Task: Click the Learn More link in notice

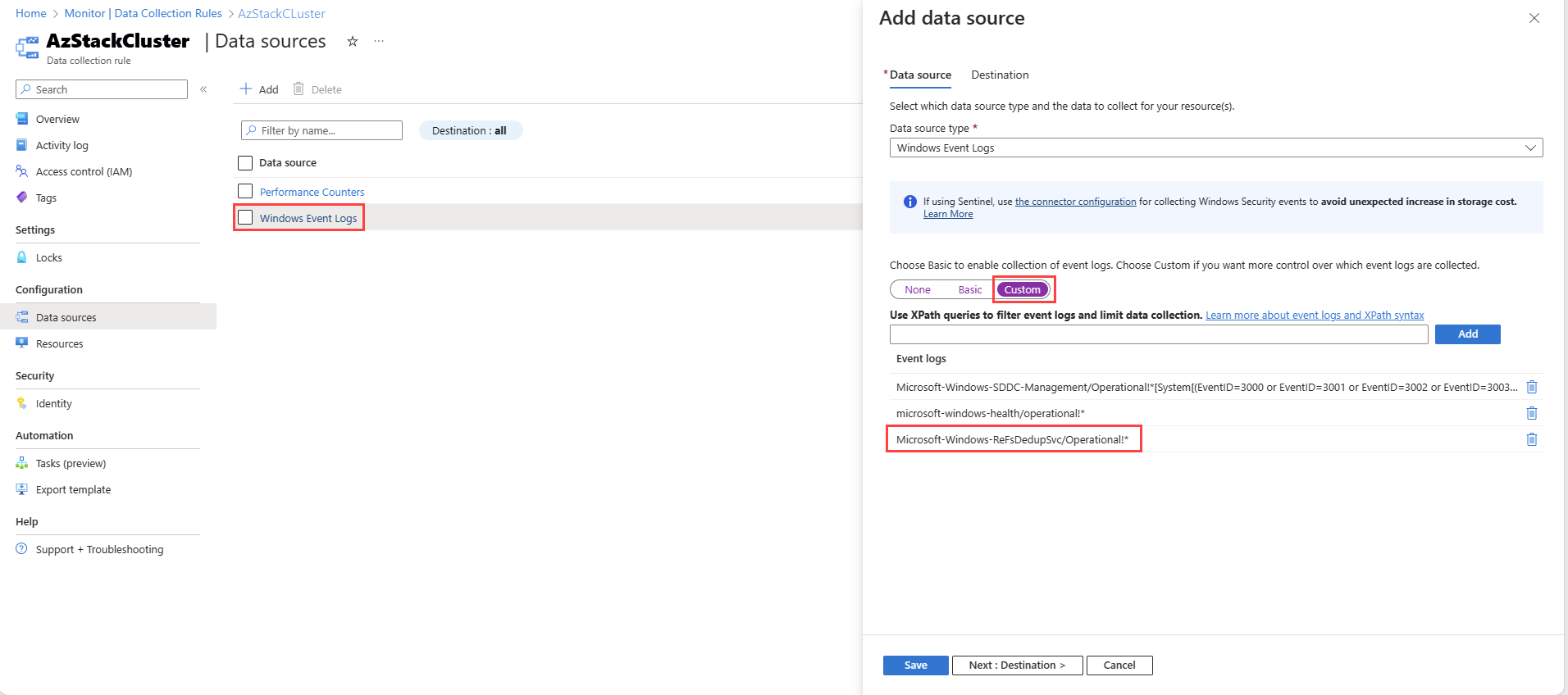Action: click(x=948, y=214)
